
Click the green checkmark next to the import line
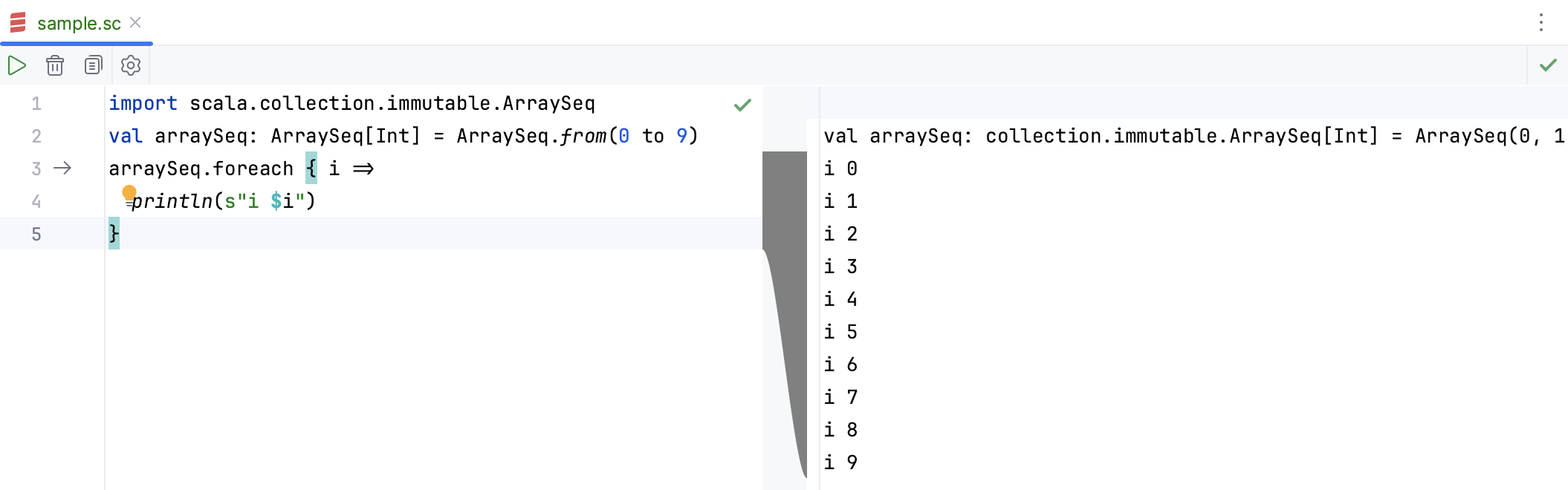coord(742,105)
